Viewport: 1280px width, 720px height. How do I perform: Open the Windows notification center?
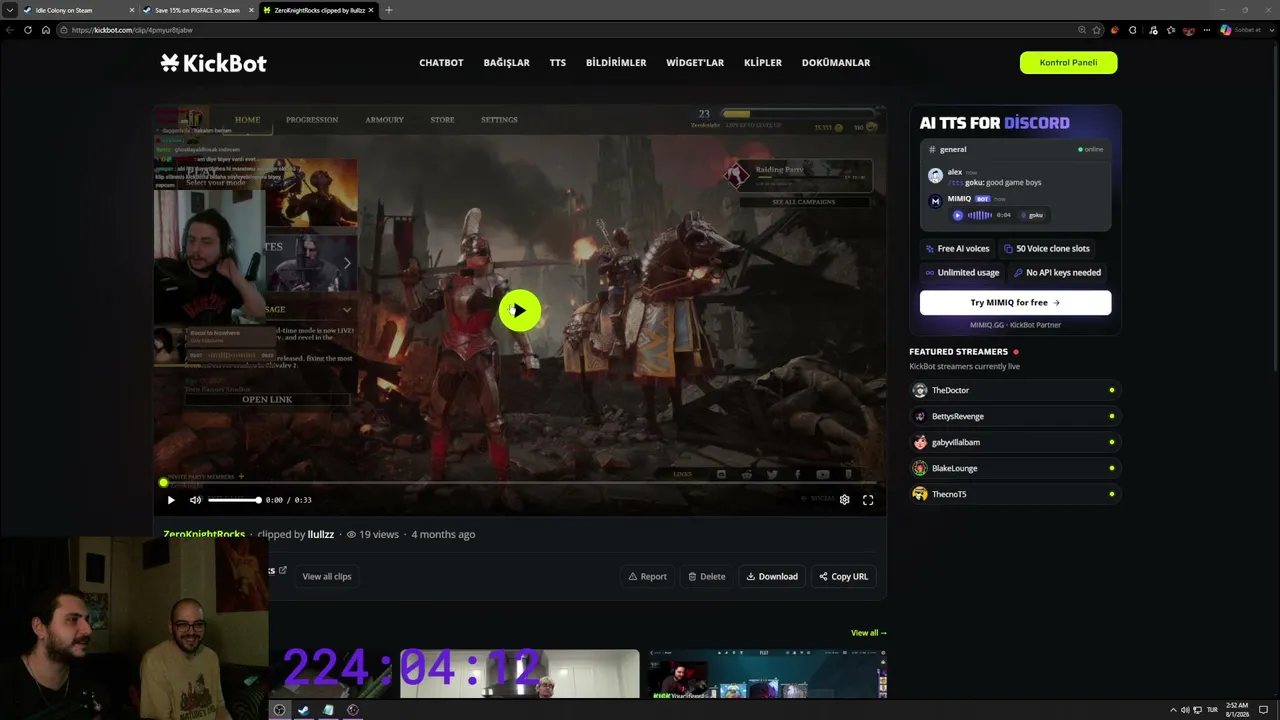tap(1264, 710)
